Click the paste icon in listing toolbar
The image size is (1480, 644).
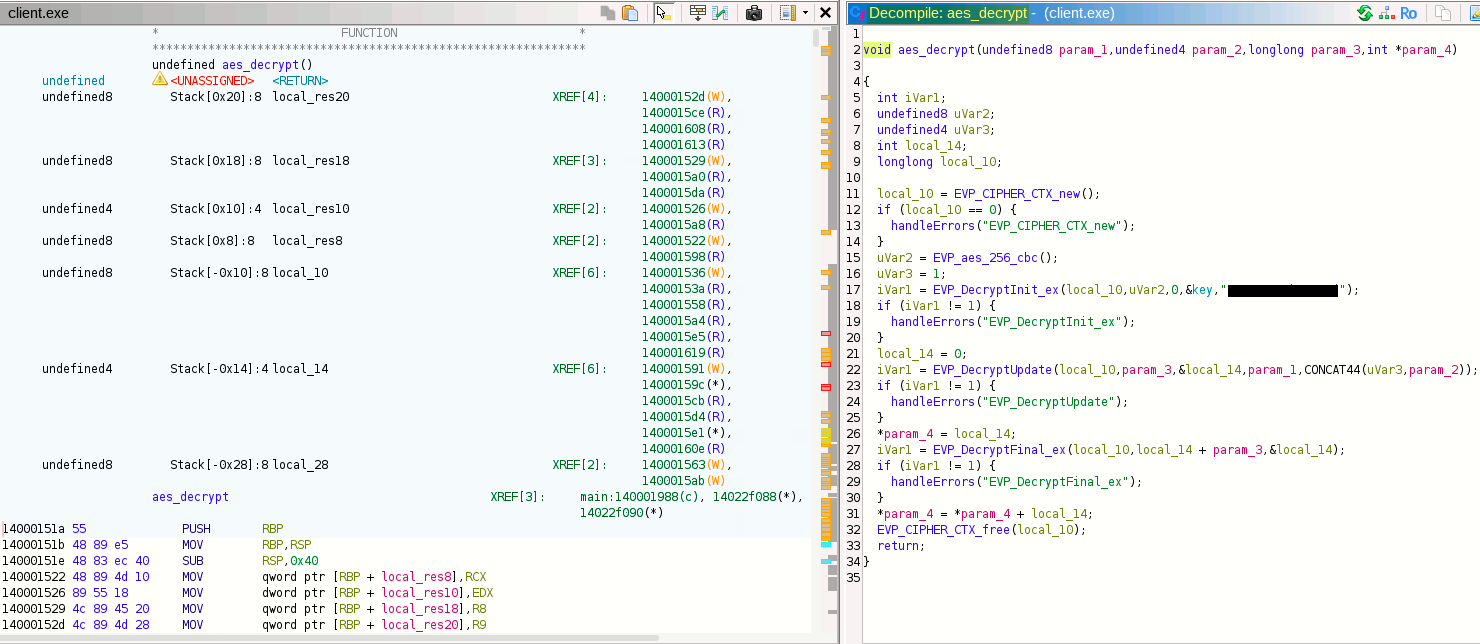[630, 13]
